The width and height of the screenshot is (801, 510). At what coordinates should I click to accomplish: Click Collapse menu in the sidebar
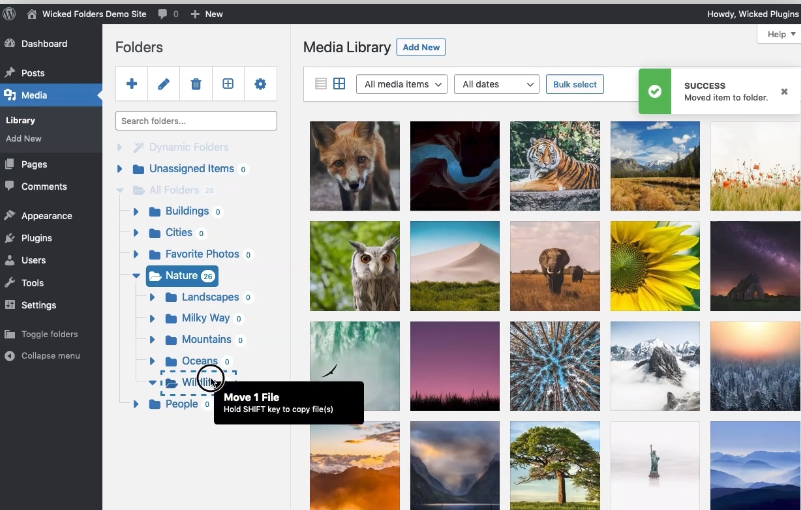pyautogui.click(x=50, y=356)
